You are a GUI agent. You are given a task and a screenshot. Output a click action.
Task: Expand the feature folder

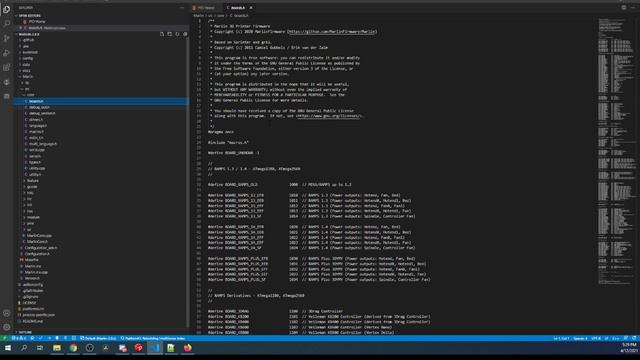[x=33, y=180]
